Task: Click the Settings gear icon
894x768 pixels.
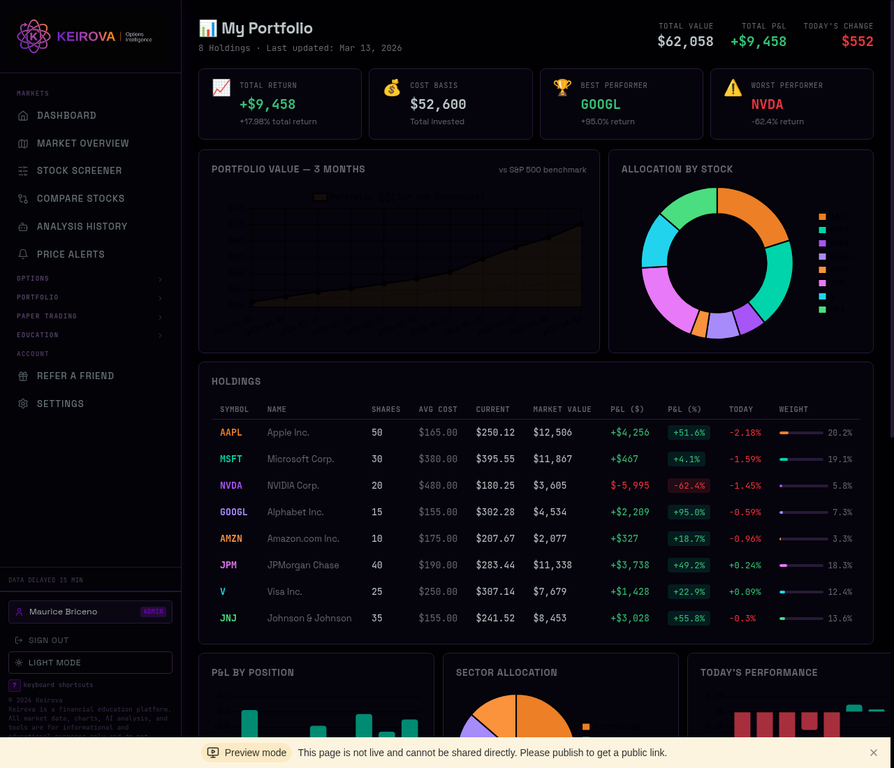Action: (23, 404)
